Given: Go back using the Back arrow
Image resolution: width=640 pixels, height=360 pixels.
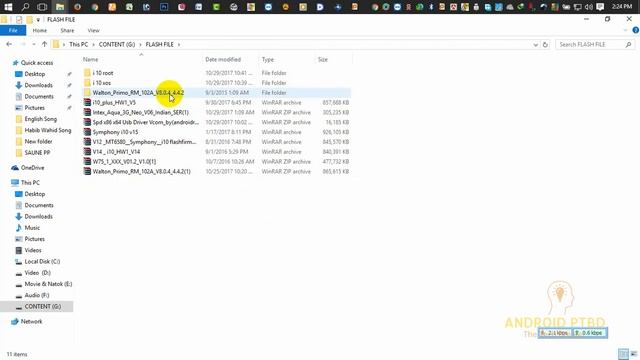Looking at the screenshot, I should [x=9, y=44].
